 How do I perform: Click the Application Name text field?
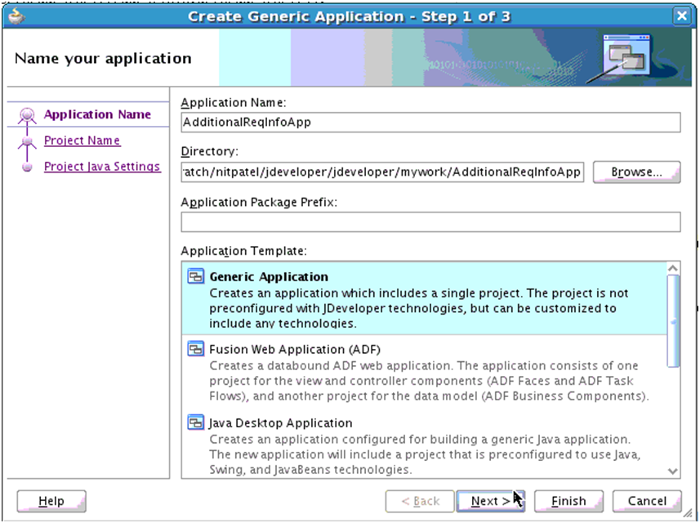431,122
